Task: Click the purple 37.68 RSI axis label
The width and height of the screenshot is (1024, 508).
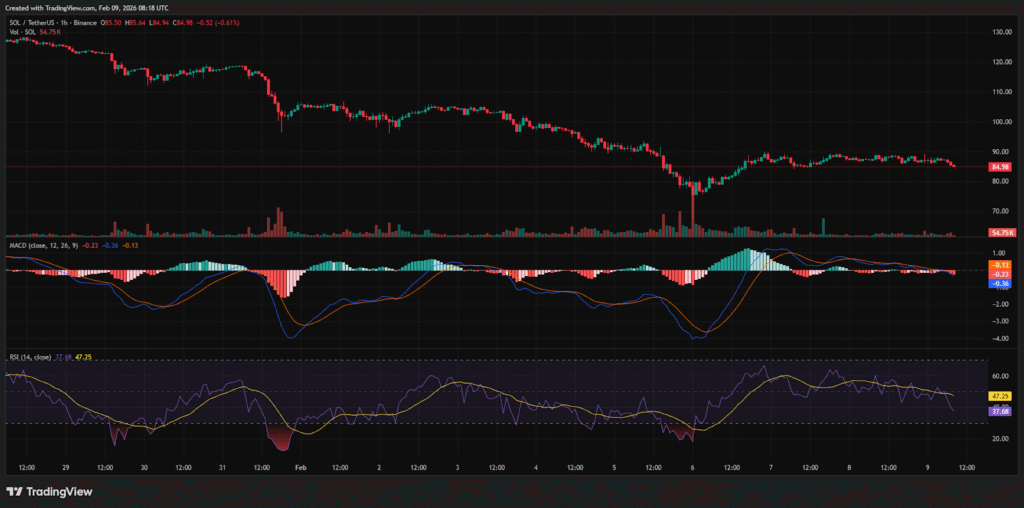Action: (1000, 411)
